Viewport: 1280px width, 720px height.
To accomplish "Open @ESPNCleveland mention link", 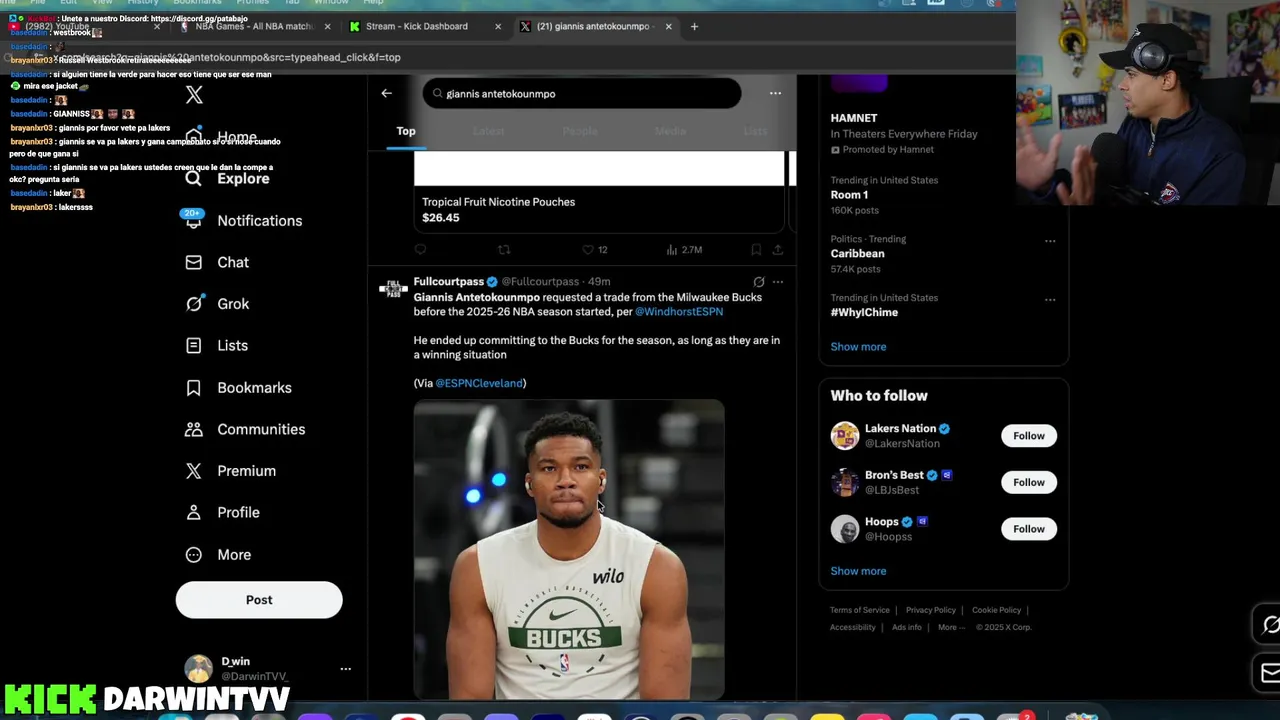I will 479,383.
